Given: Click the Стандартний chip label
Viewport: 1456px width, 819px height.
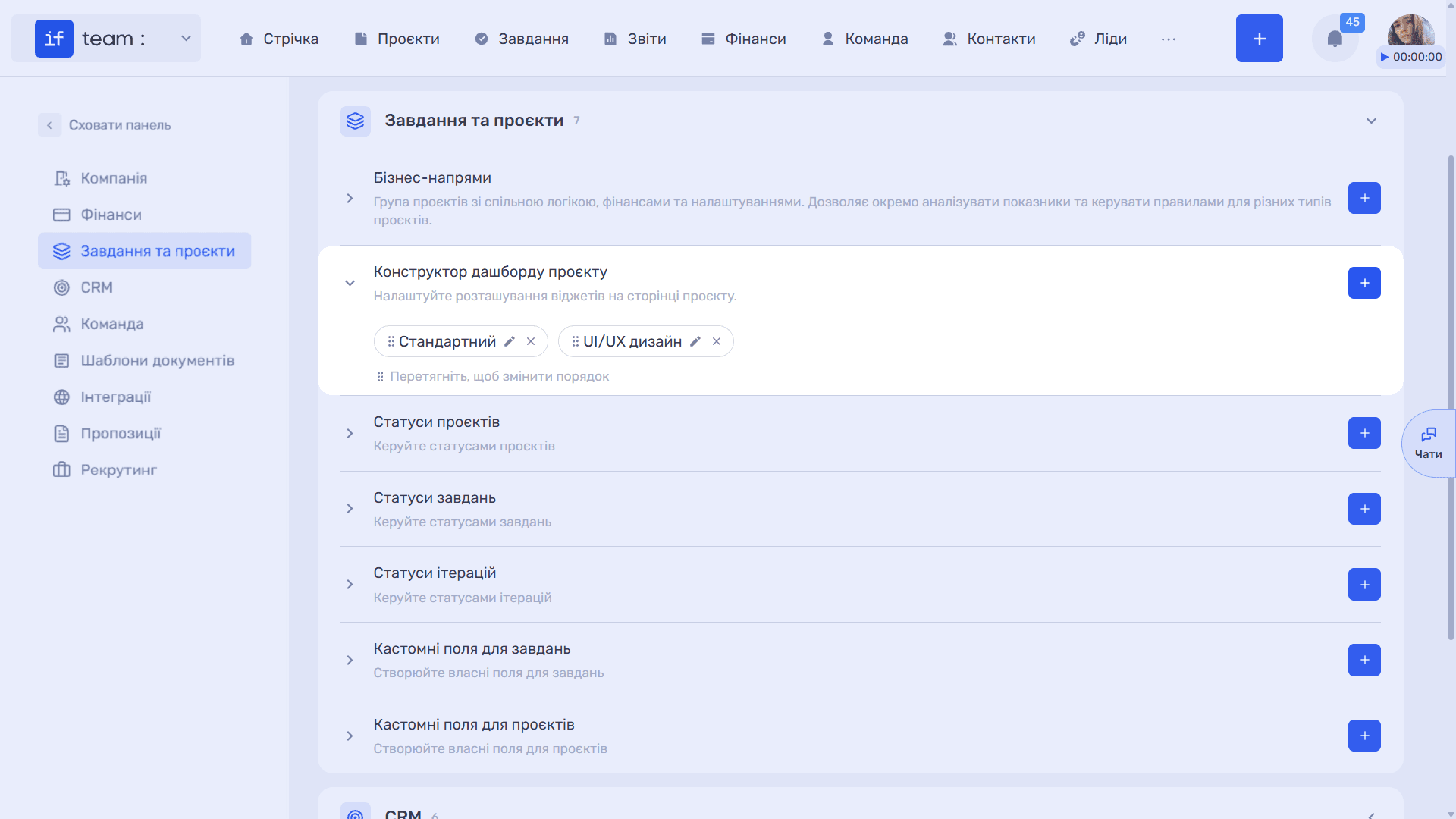Looking at the screenshot, I should click(447, 341).
